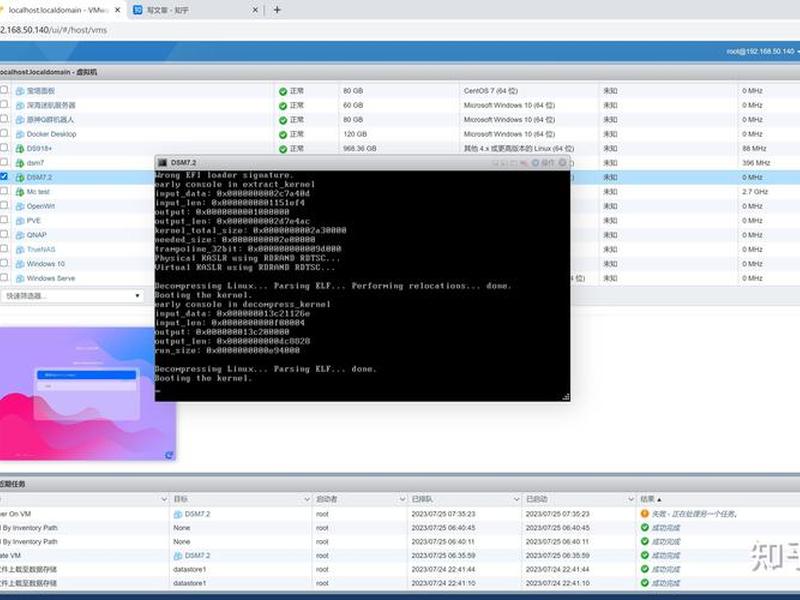Switch to the 写文章 - 知乎 tab
800x600 pixels.
[x=195, y=10]
